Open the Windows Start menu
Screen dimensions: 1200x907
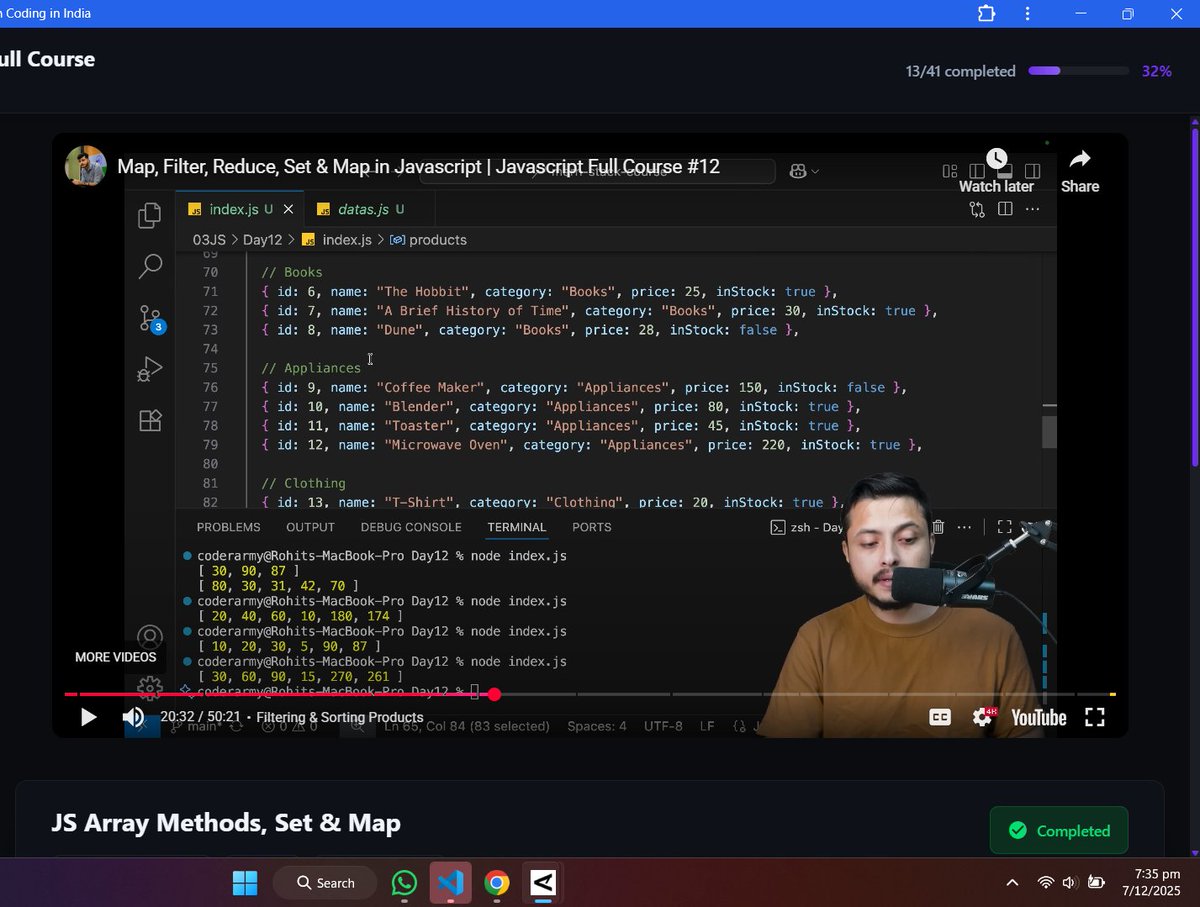click(x=244, y=883)
